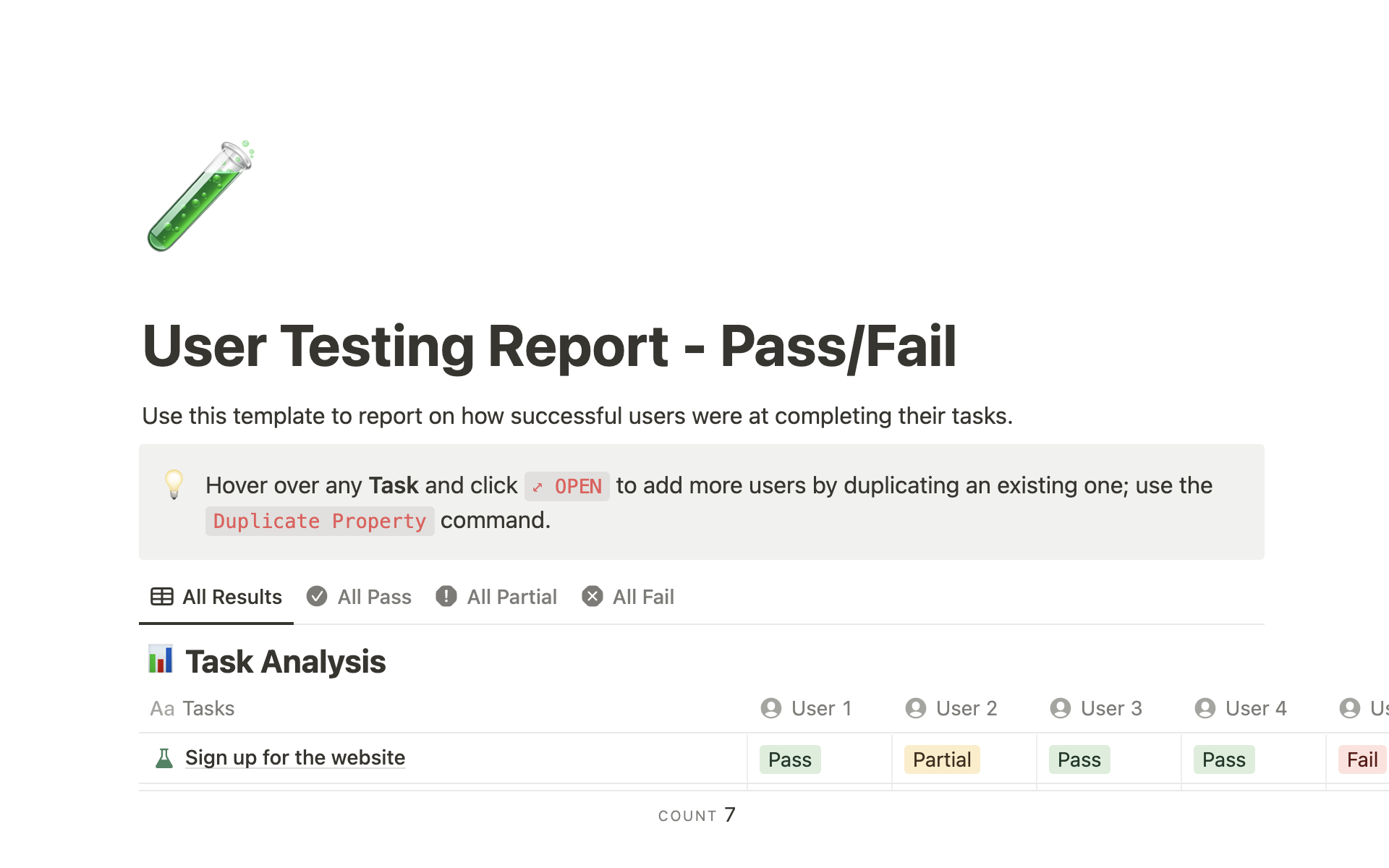The height and width of the screenshot is (868, 1389).
Task: Click the Task Analysis database title
Action: [285, 662]
